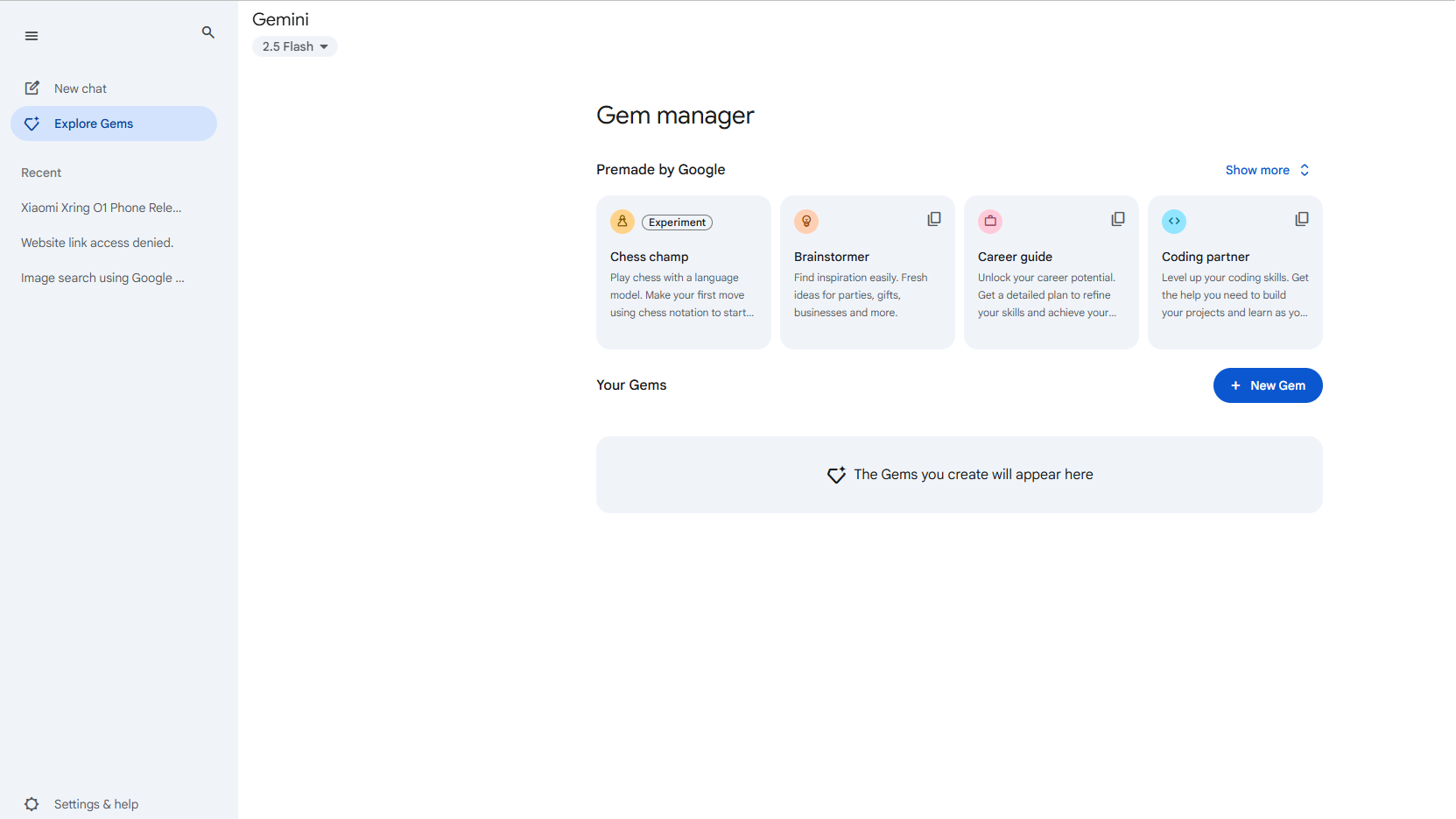Image resolution: width=1456 pixels, height=819 pixels.
Task: Open 'Website link access denied' chat
Action: pos(97,243)
